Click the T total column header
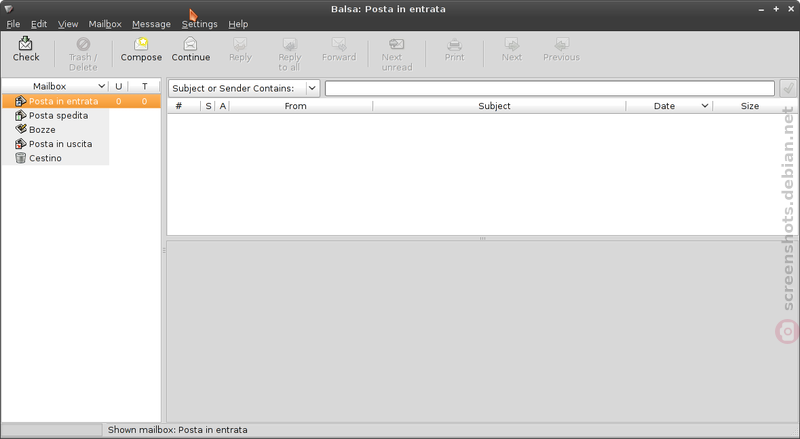The image size is (800, 439). tap(144, 86)
